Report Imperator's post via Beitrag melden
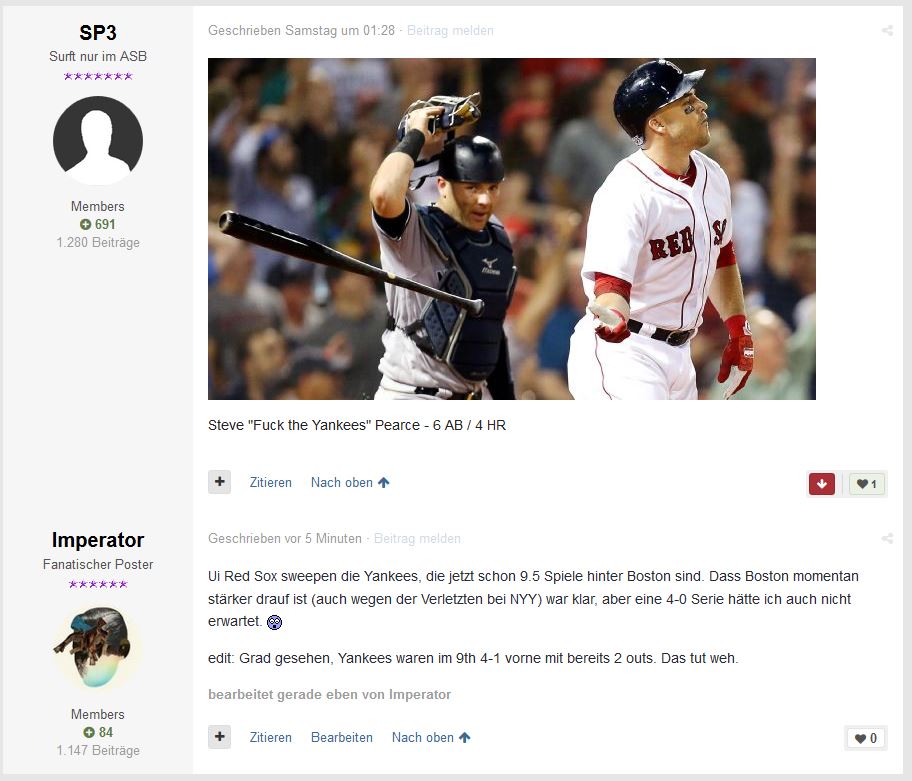The image size is (912, 781). pyautogui.click(x=417, y=539)
